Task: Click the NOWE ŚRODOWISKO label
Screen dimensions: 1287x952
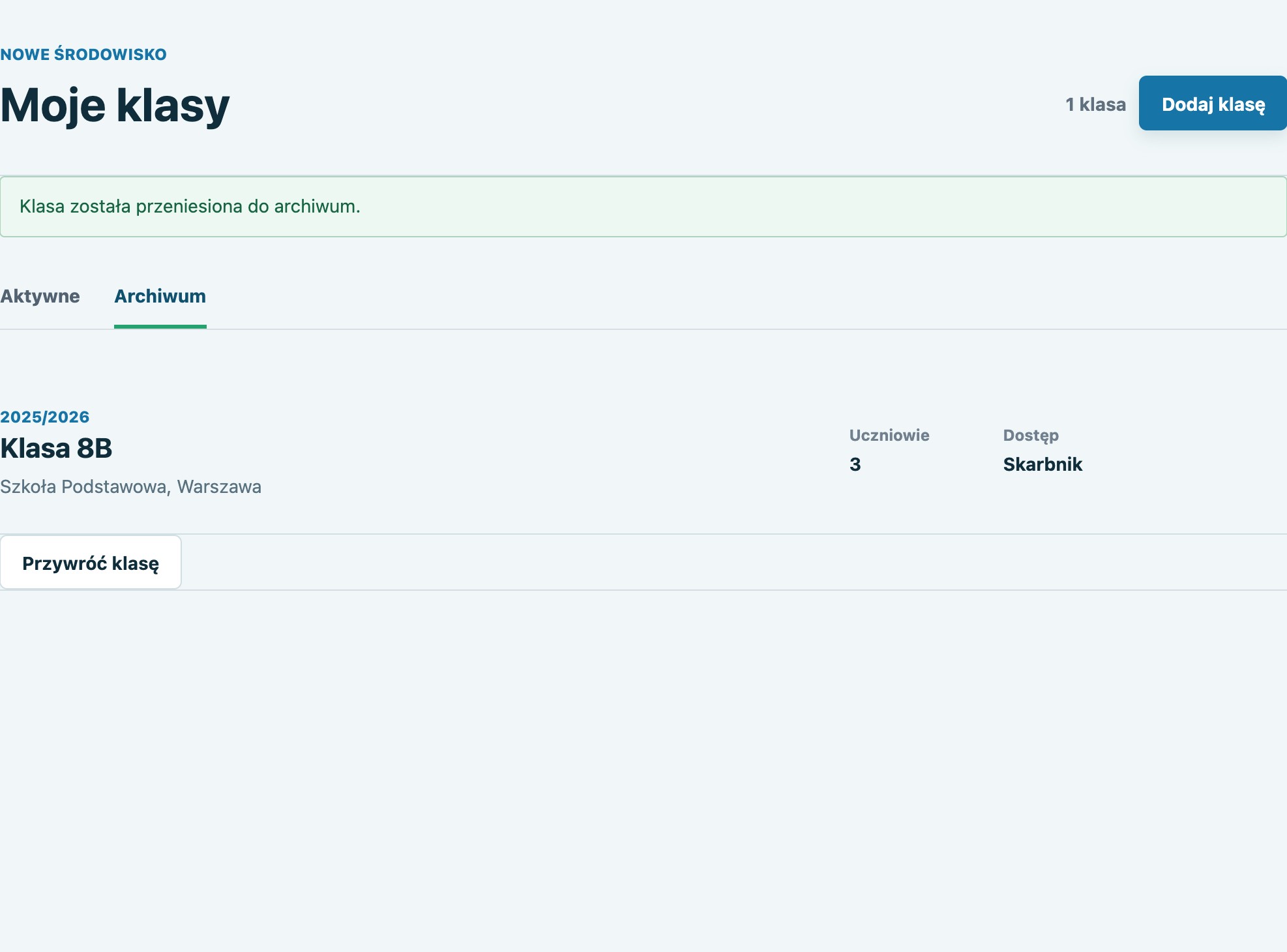Action: [x=83, y=54]
